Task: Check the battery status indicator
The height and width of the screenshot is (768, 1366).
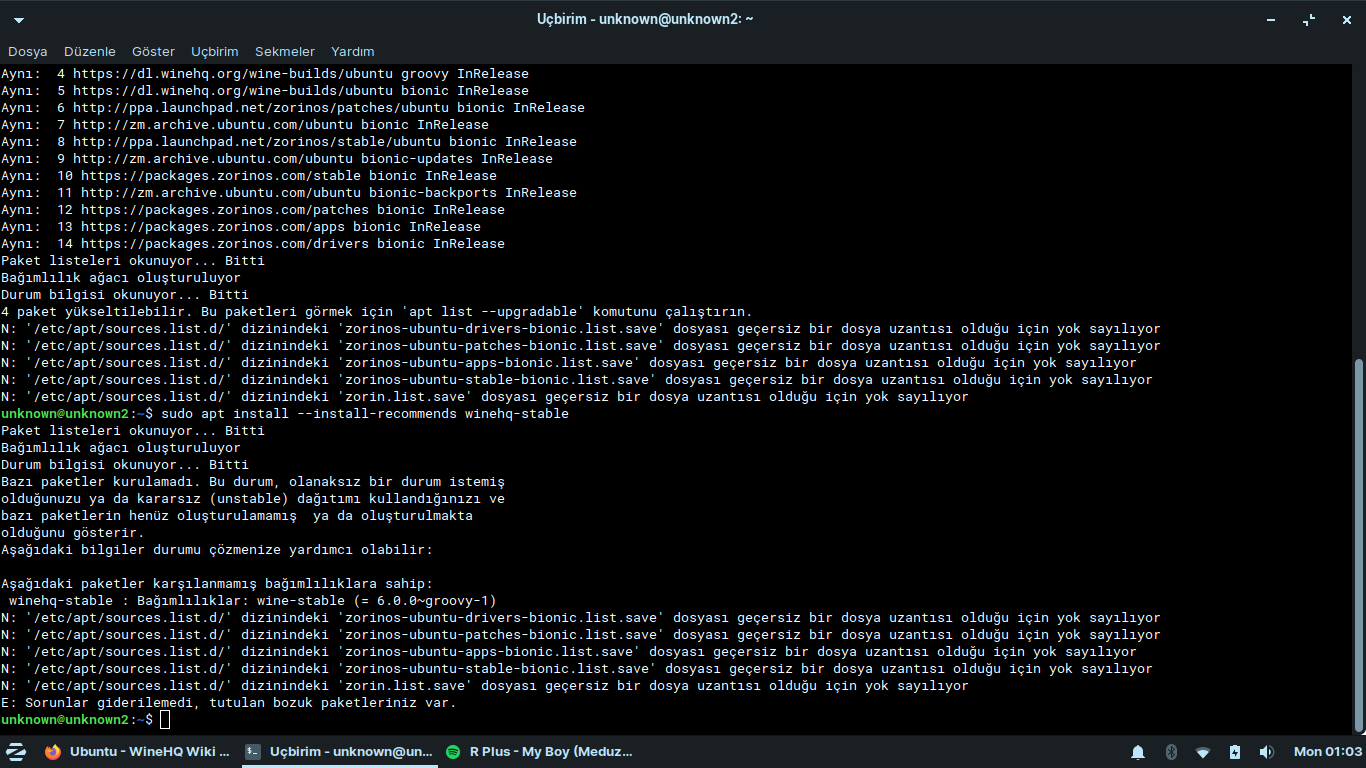Action: tap(1235, 751)
